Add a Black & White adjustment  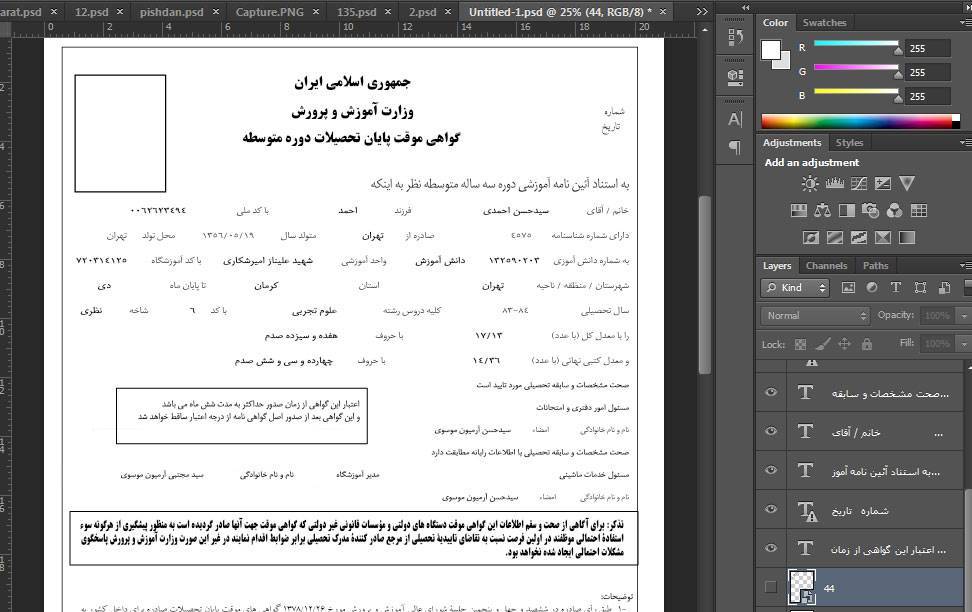pos(847,211)
